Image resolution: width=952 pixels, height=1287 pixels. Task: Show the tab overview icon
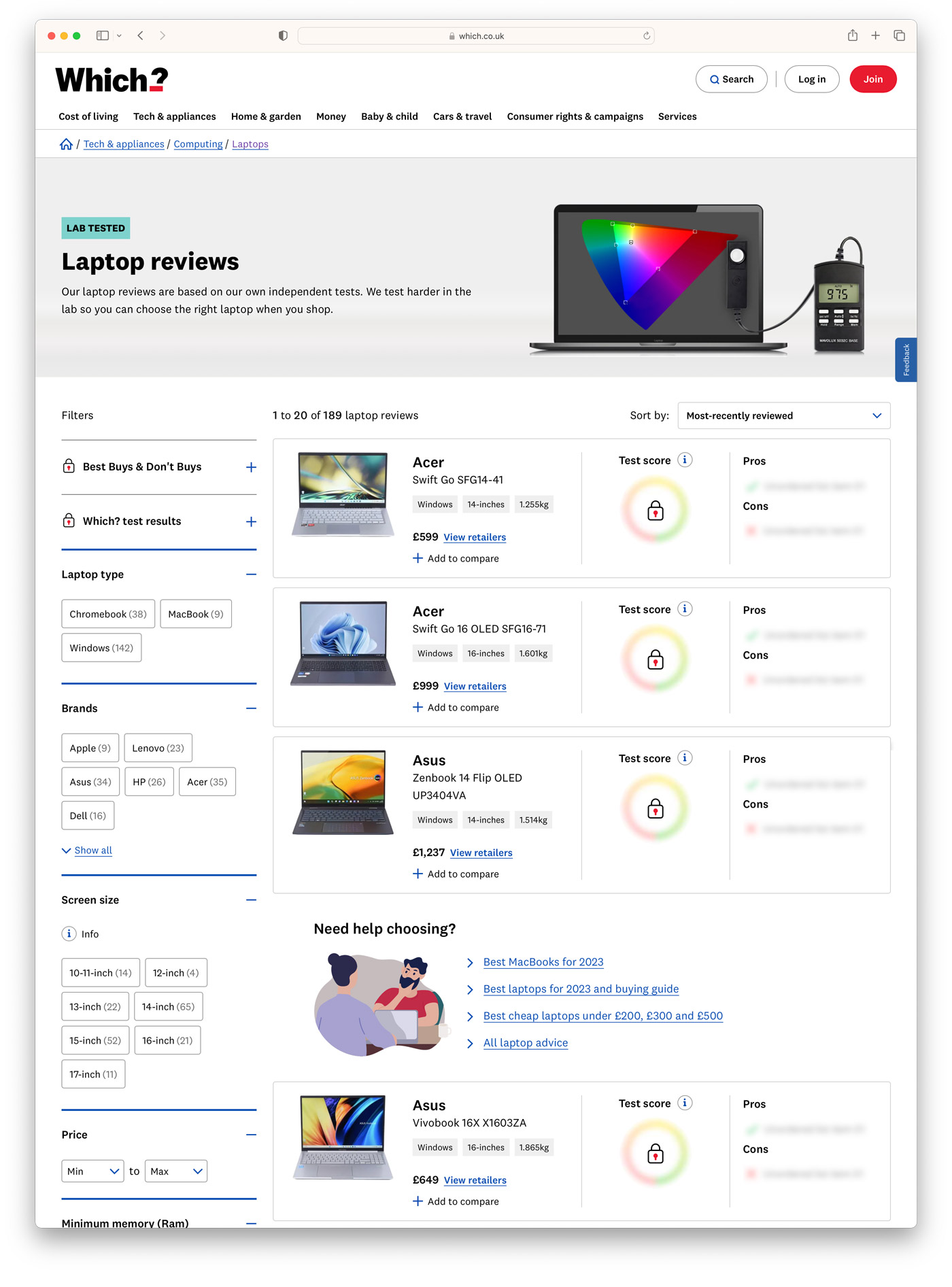(x=899, y=35)
